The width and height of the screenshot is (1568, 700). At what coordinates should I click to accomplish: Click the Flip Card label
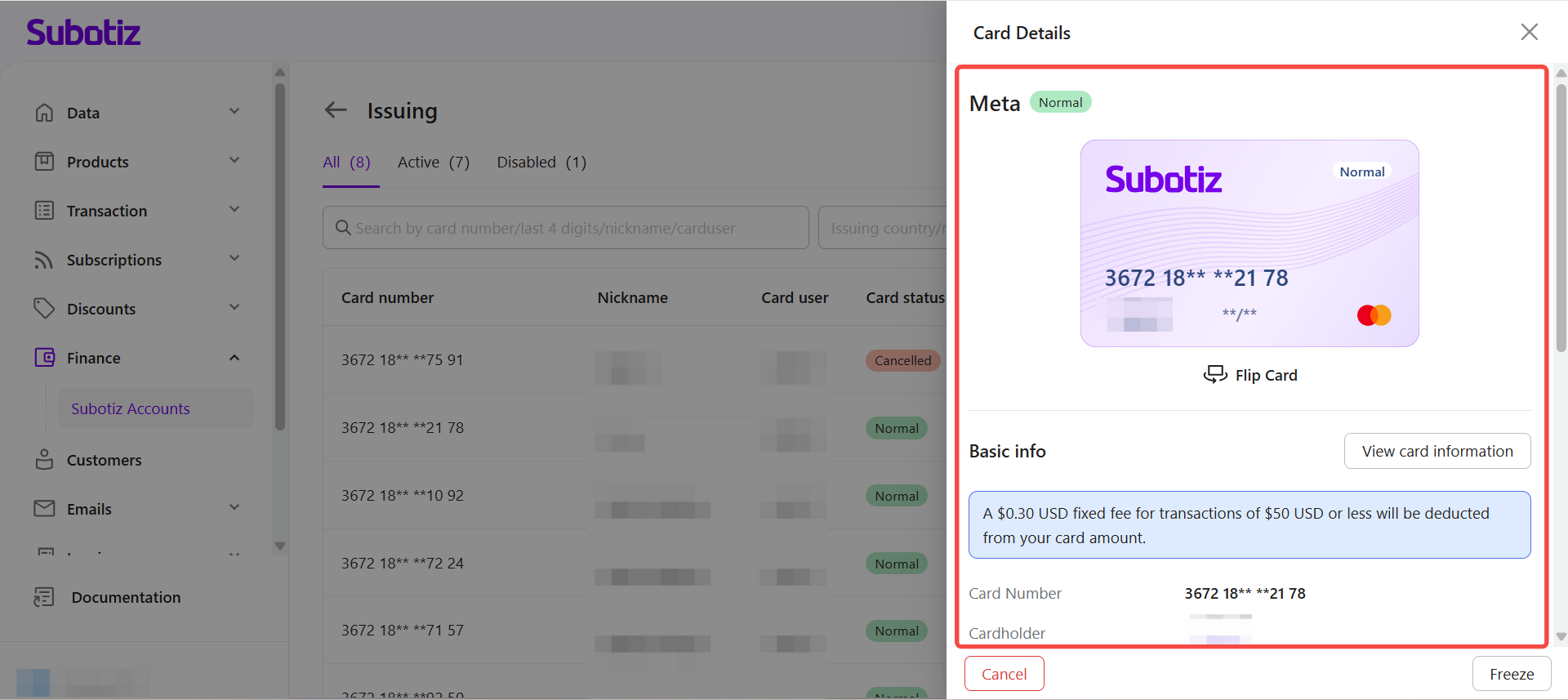pyautogui.click(x=1266, y=375)
